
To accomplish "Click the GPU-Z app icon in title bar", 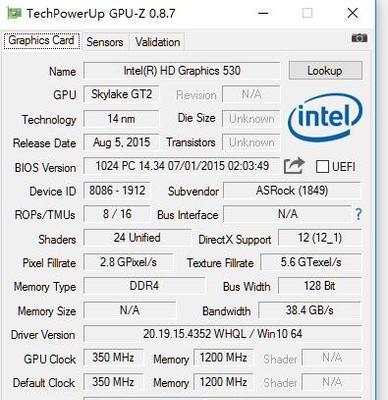I will point(14,14).
